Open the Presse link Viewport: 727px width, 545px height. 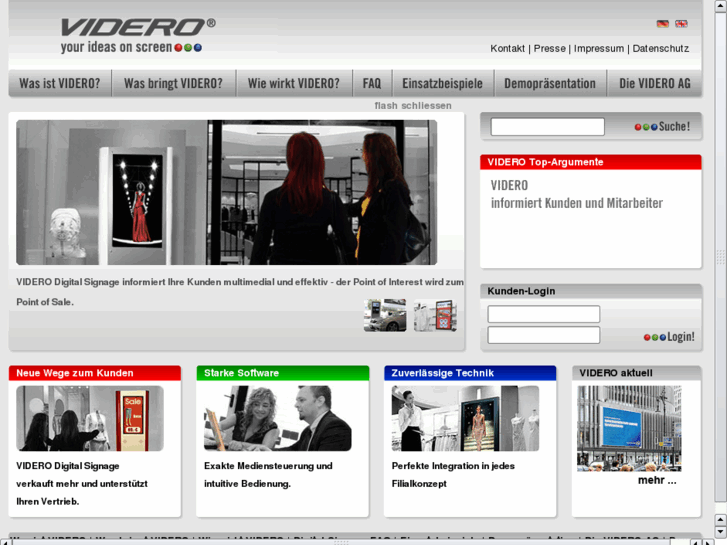tap(549, 48)
